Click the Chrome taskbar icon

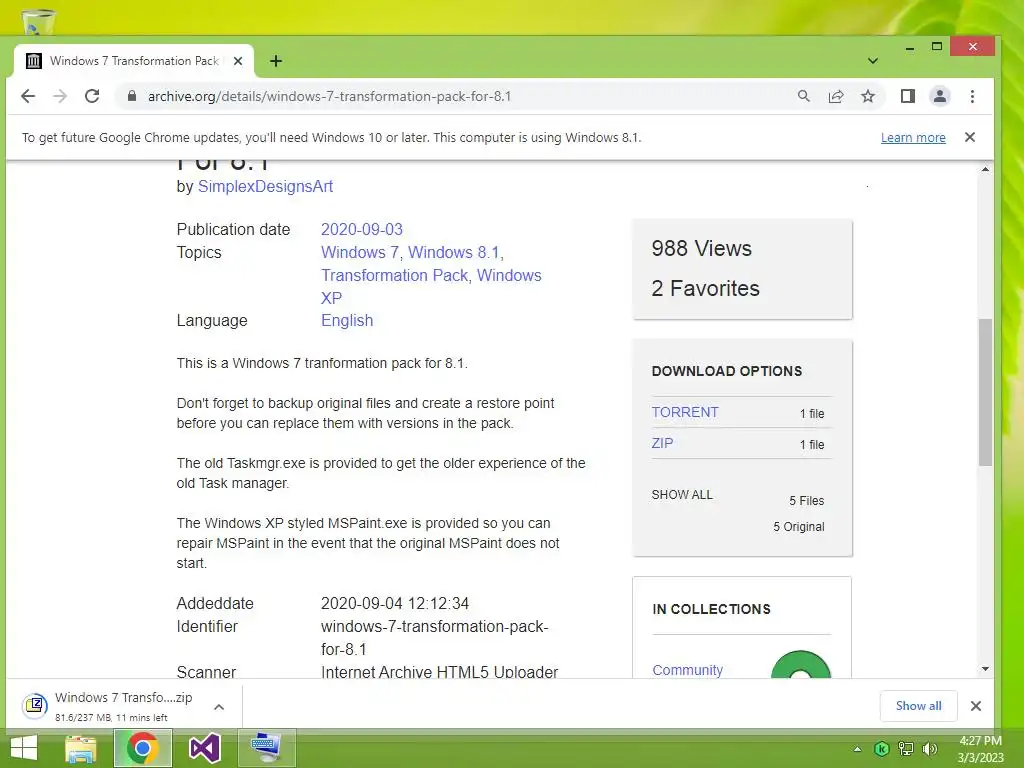[143, 748]
